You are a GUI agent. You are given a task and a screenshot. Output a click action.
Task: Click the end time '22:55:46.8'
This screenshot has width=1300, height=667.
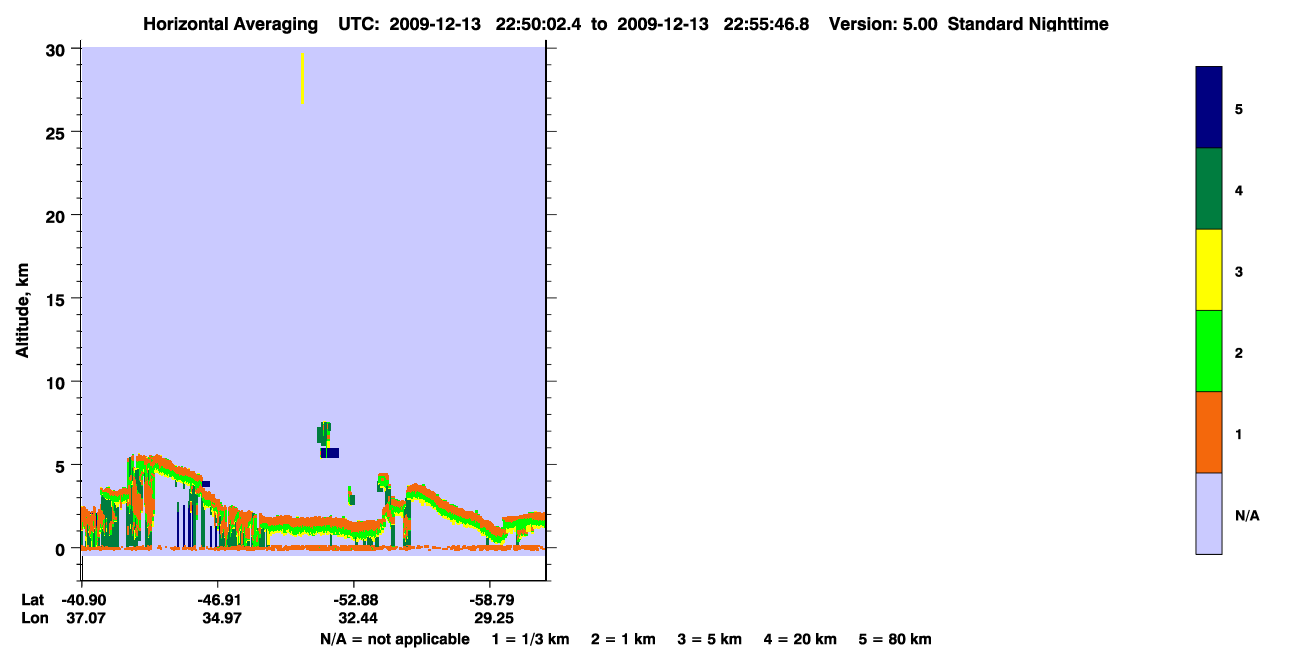pyautogui.click(x=767, y=24)
